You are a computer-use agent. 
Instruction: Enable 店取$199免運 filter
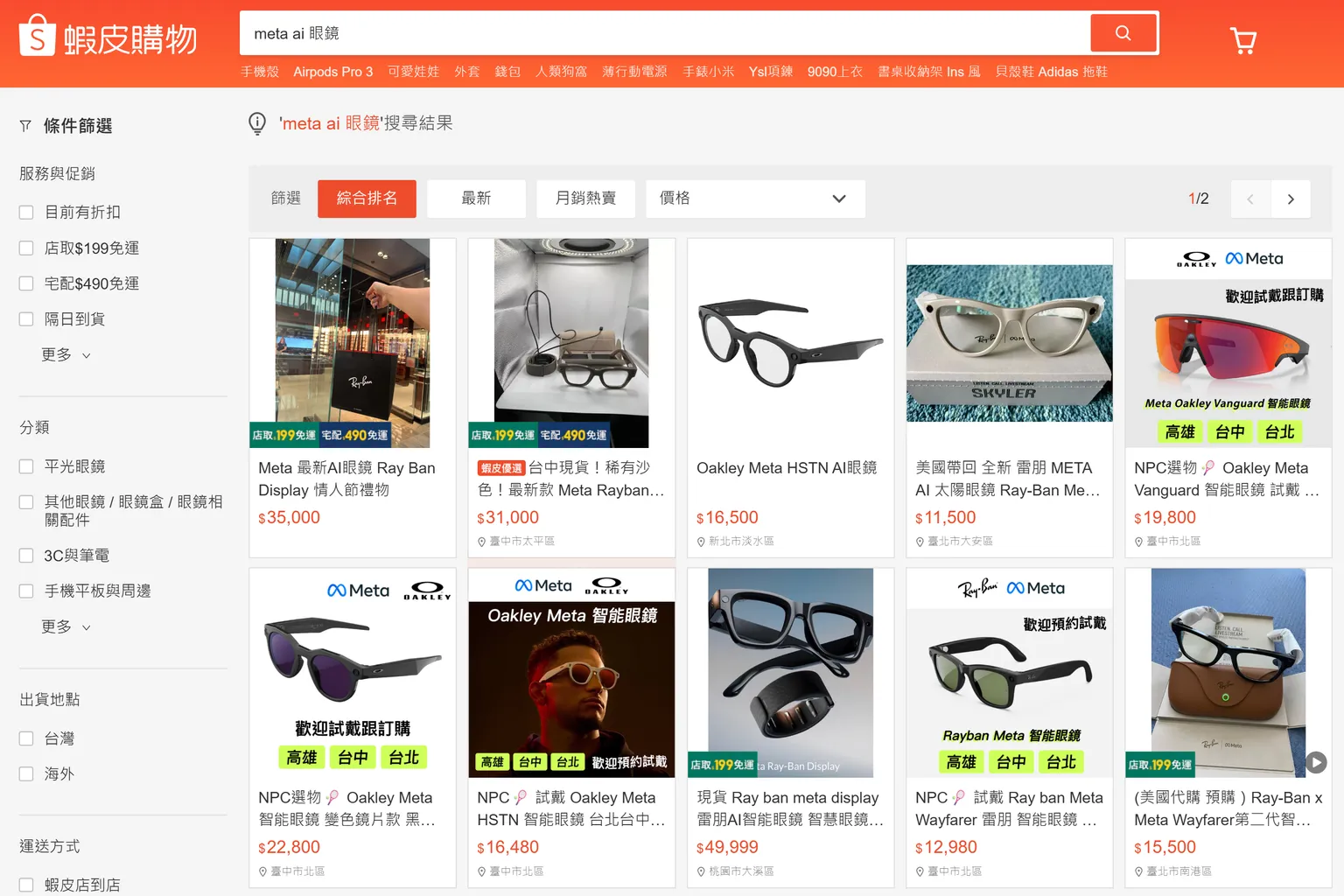tap(26, 248)
